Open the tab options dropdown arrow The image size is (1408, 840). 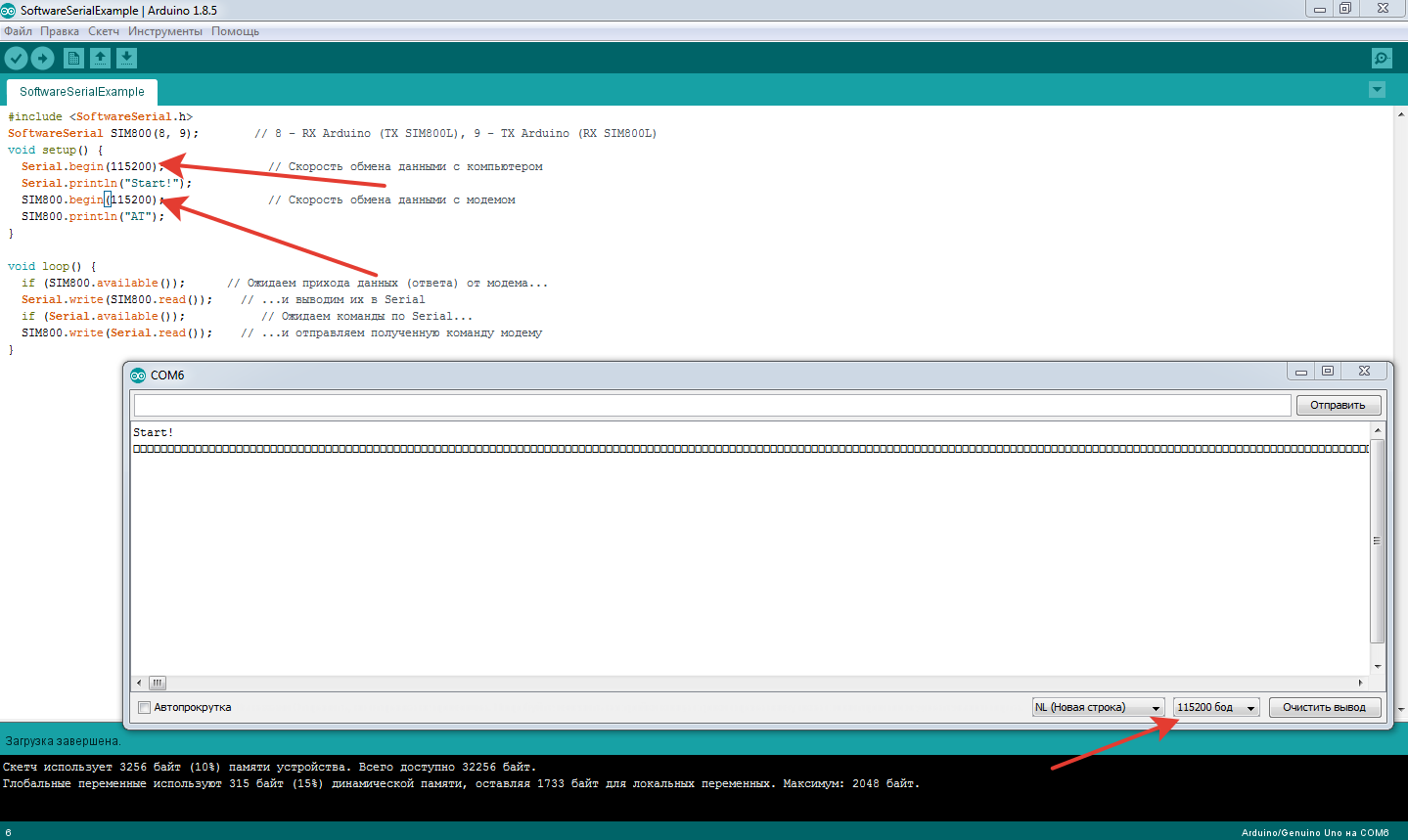coord(1377,90)
